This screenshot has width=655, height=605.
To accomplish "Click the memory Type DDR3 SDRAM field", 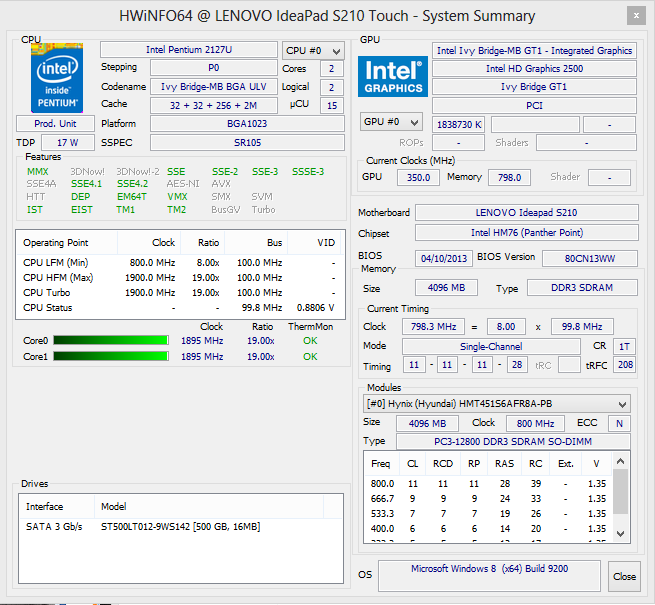I will click(x=582, y=287).
